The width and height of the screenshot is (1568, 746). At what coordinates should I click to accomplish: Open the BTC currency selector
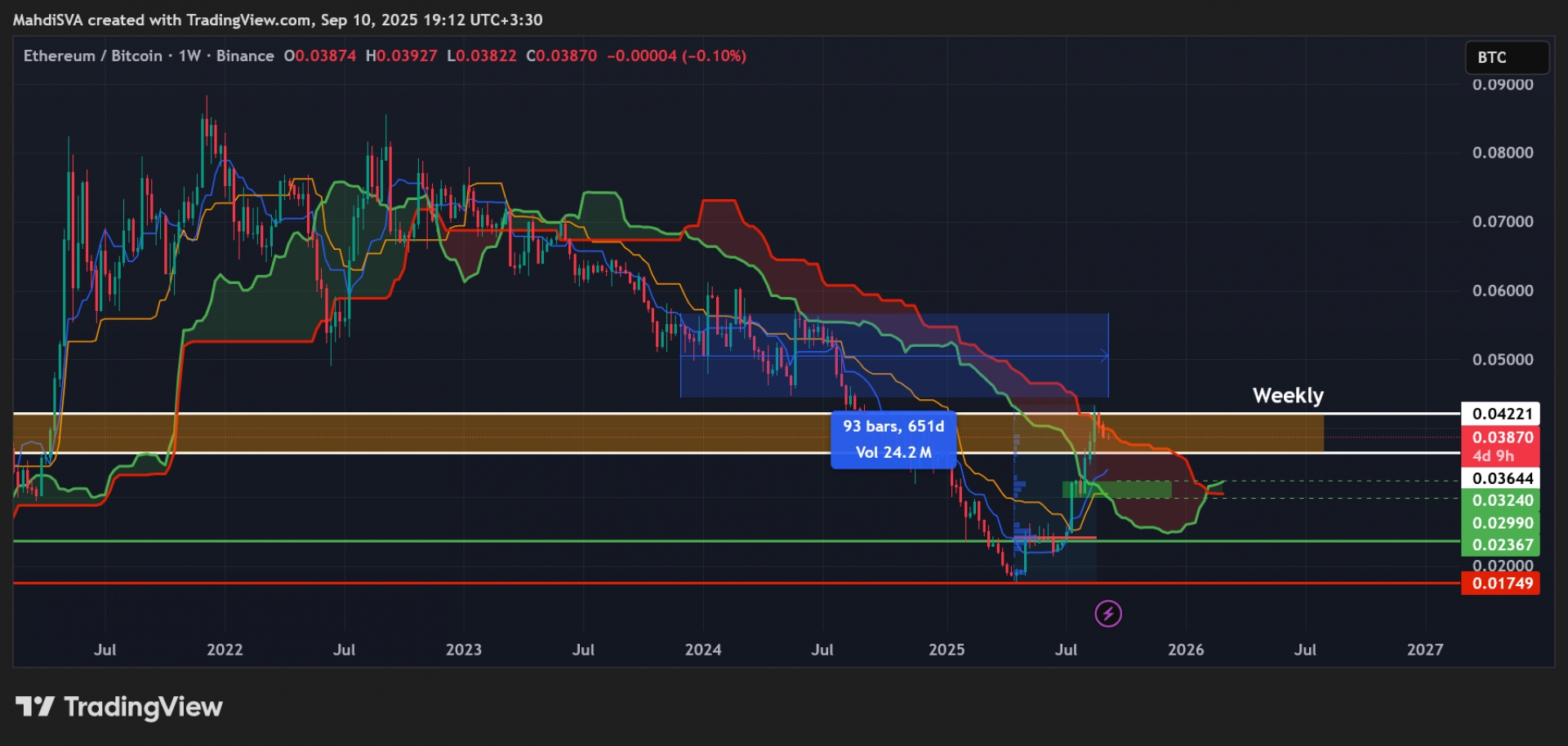pyautogui.click(x=1506, y=58)
